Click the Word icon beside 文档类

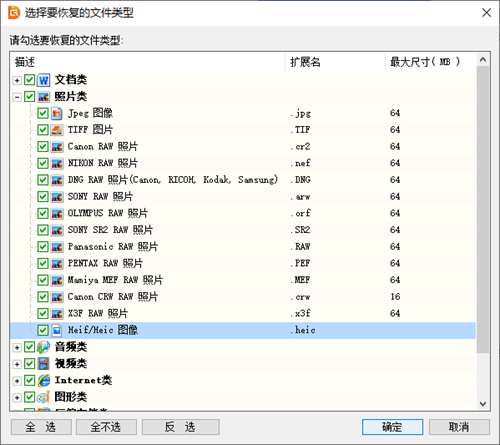43,80
